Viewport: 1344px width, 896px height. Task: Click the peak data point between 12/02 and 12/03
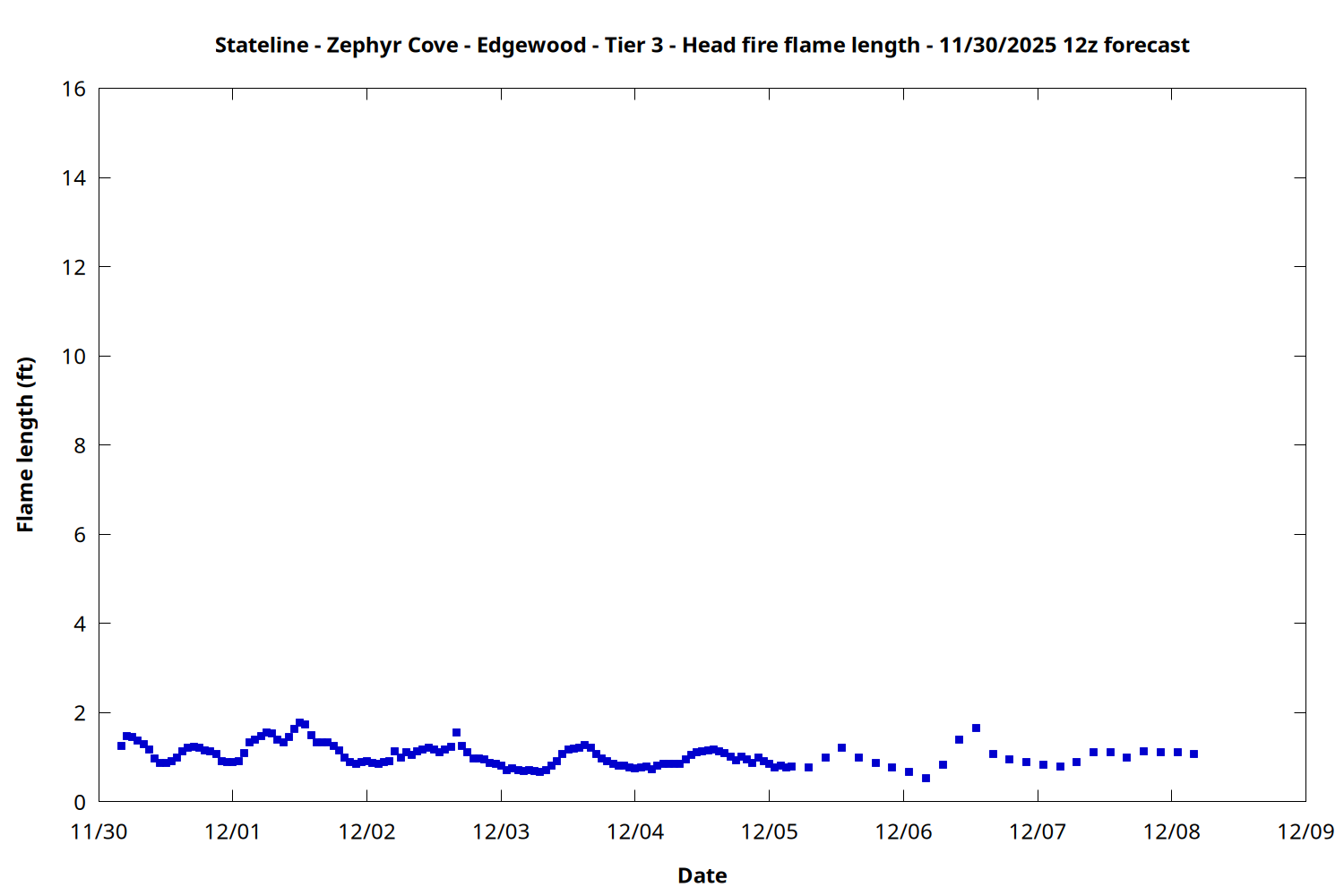click(x=456, y=732)
